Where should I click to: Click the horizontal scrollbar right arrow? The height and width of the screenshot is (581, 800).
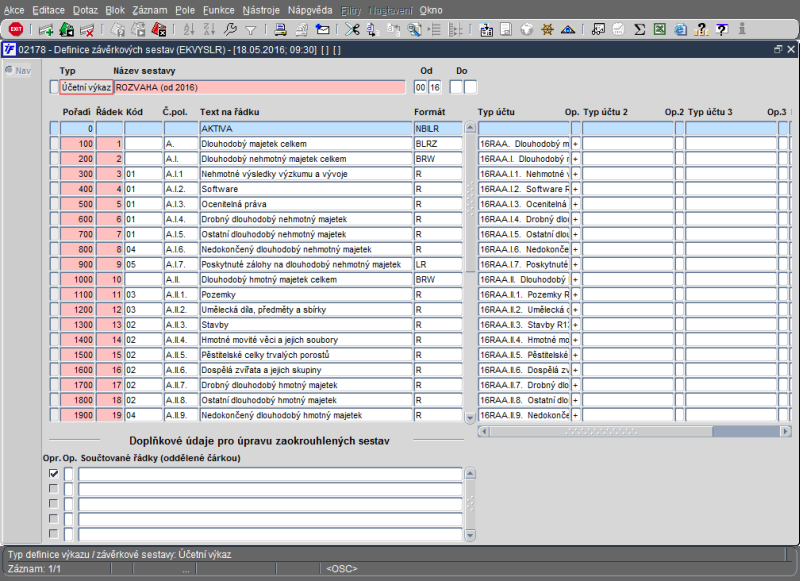coord(786,432)
